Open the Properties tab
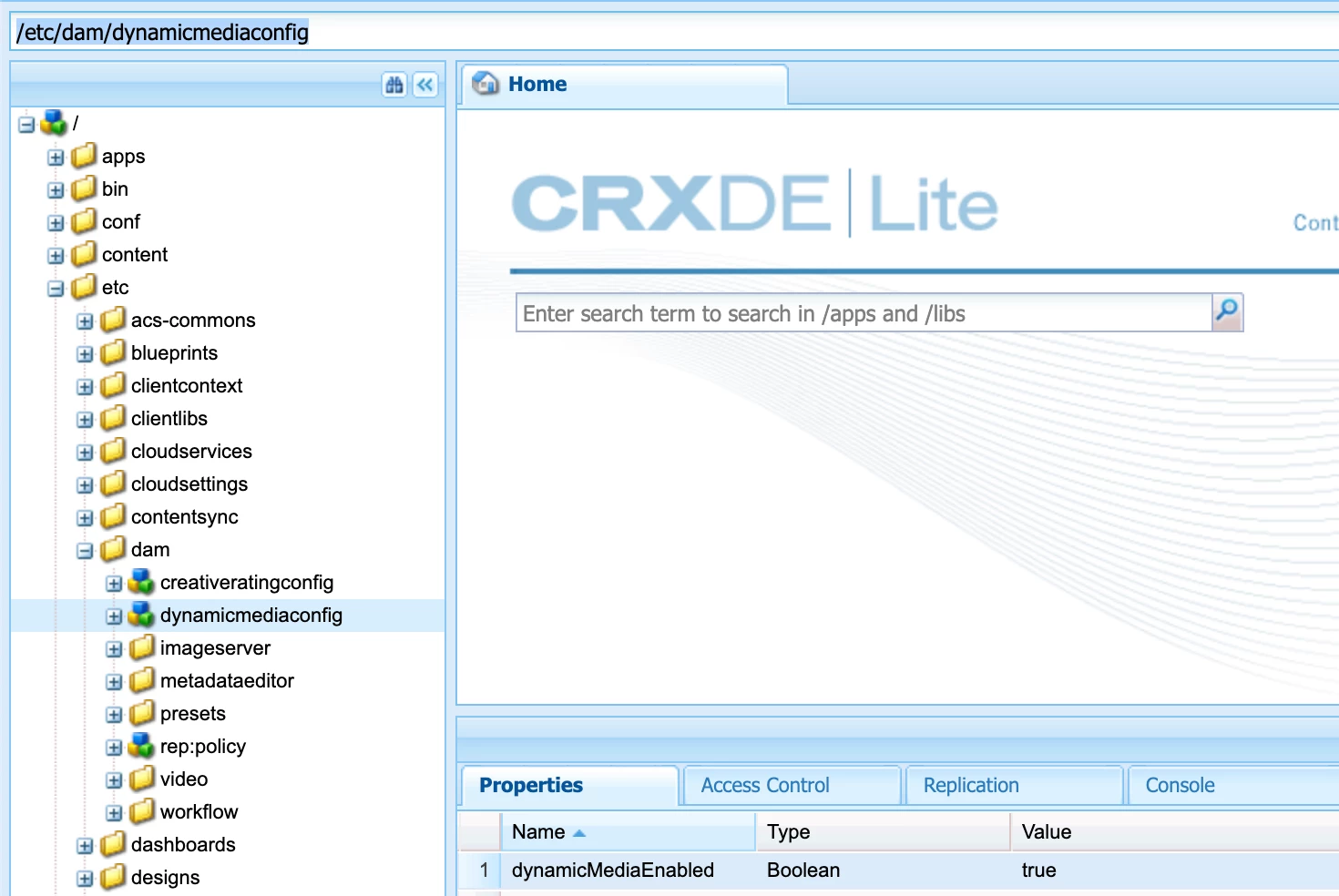1339x896 pixels. (x=569, y=785)
